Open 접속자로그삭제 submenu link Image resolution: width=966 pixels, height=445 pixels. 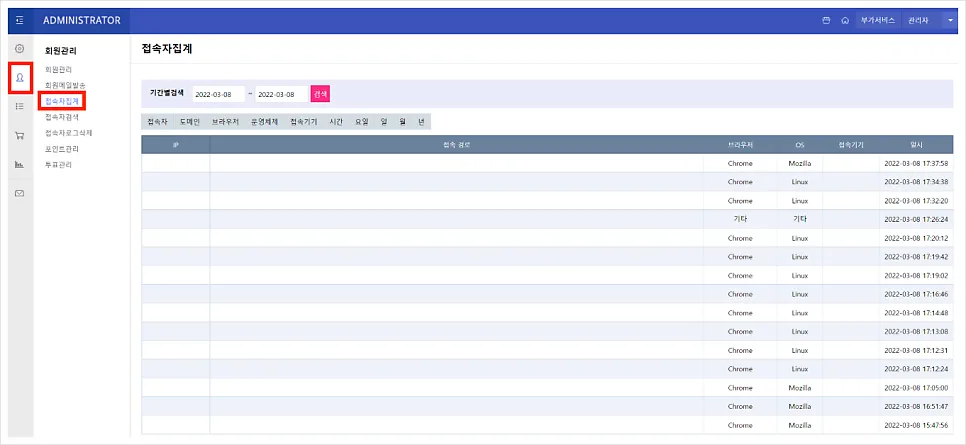coord(68,133)
